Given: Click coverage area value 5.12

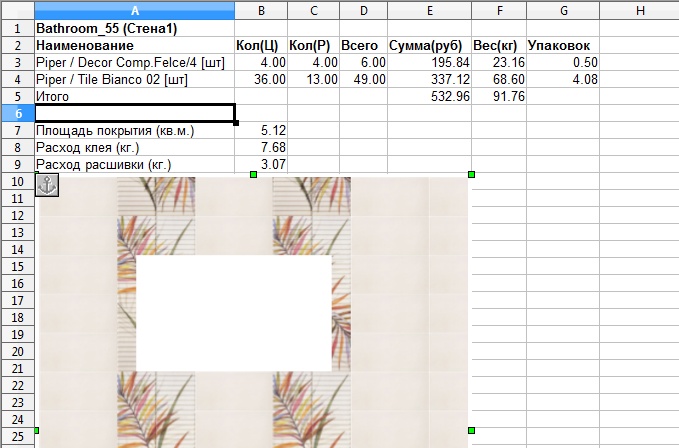Looking at the screenshot, I should 261,130.
